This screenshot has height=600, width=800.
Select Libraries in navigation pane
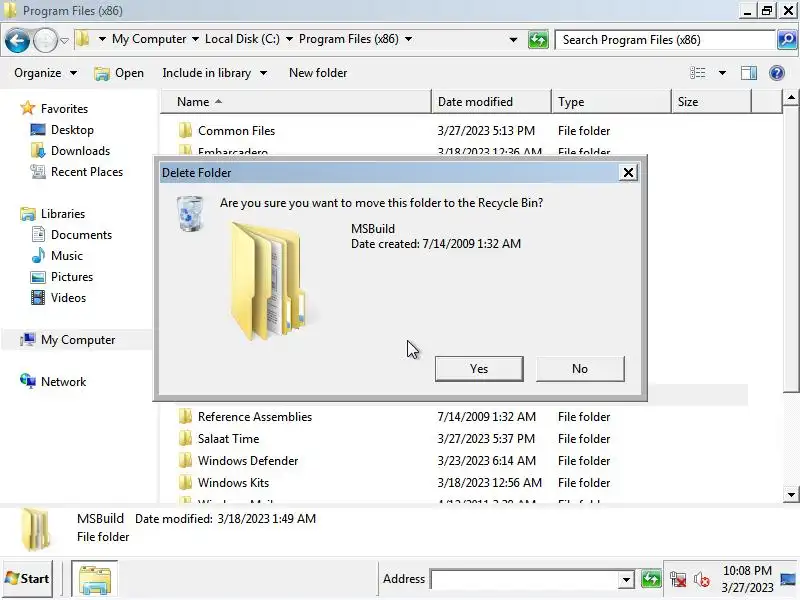point(63,214)
